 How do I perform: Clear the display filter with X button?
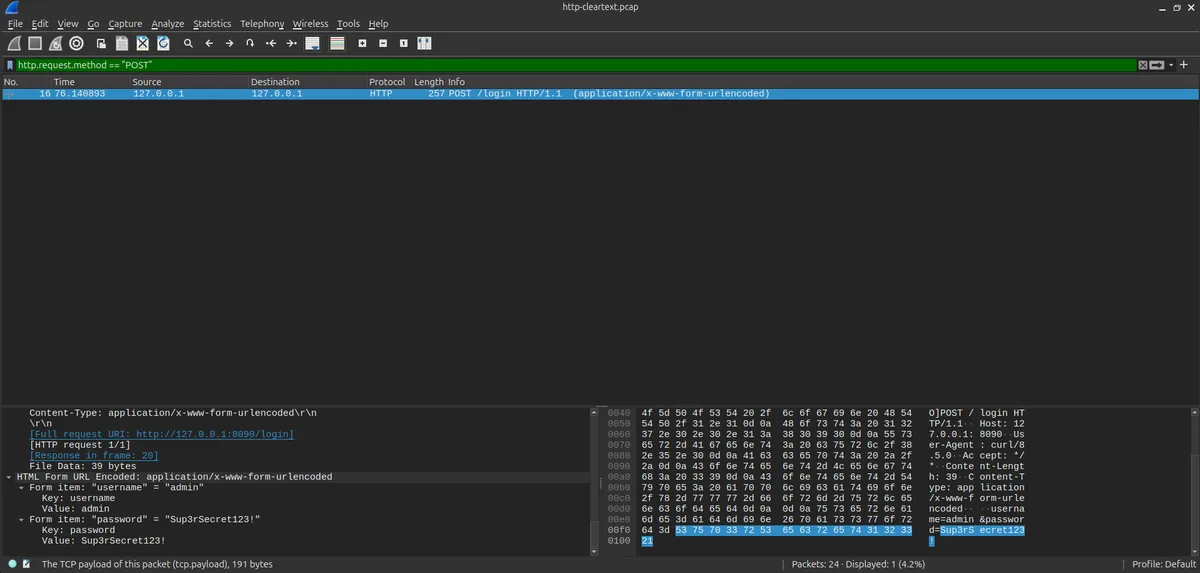(1143, 65)
